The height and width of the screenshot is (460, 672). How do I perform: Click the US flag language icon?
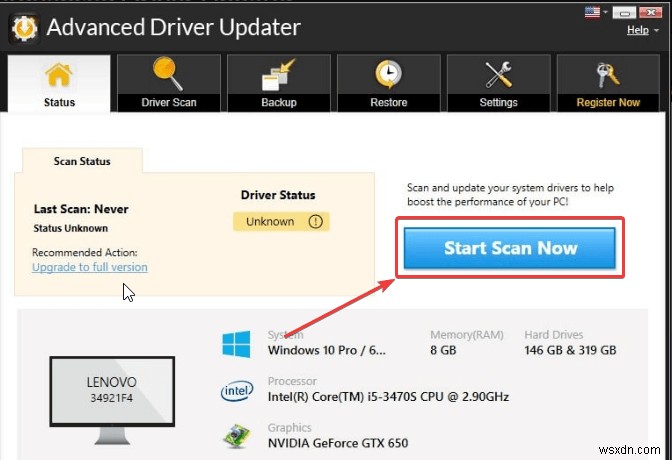pyautogui.click(x=592, y=12)
